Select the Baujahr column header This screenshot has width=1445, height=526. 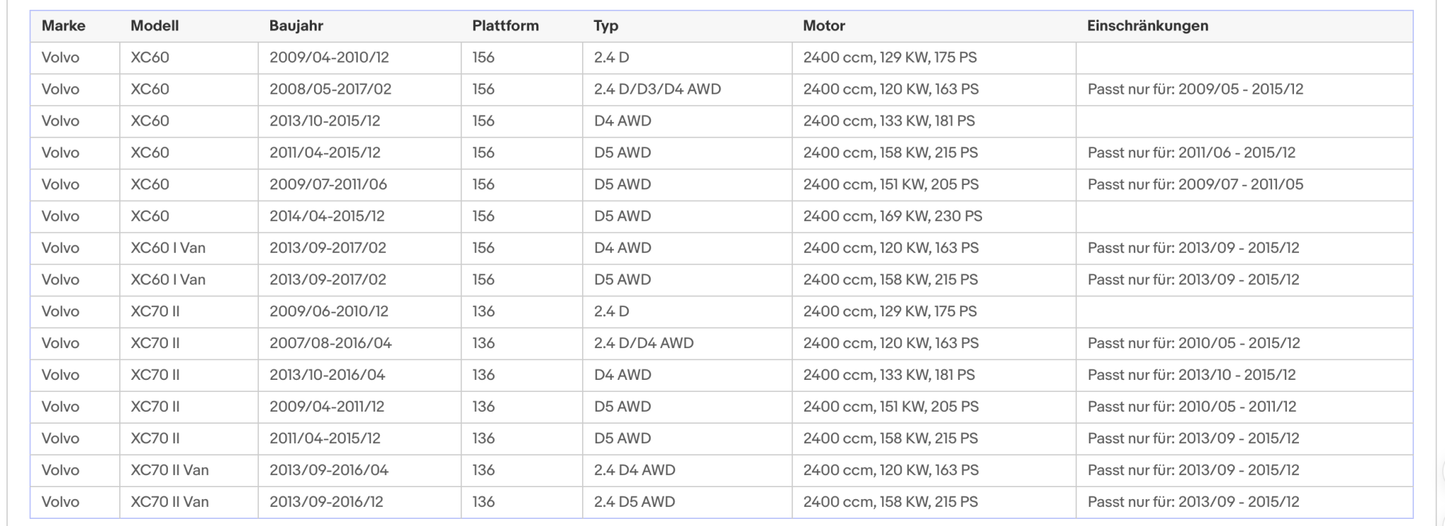pos(296,26)
